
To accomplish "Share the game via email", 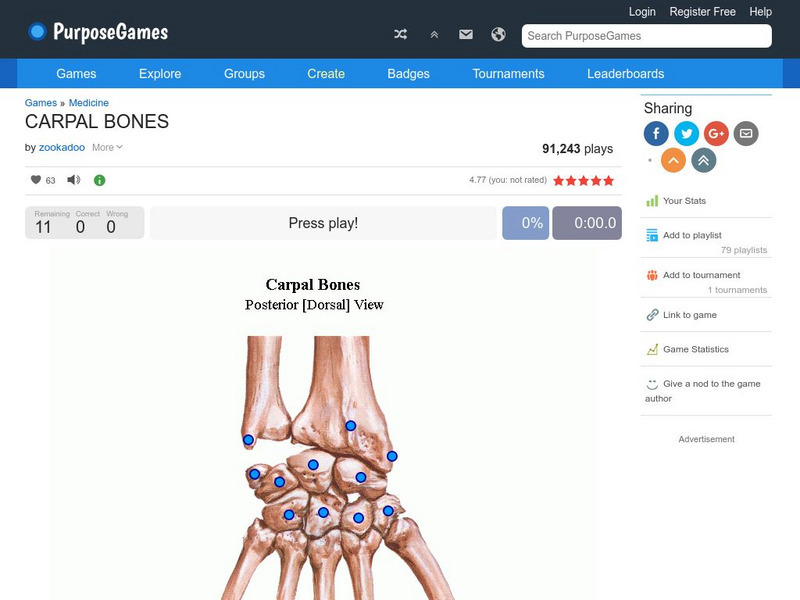I will tap(746, 133).
